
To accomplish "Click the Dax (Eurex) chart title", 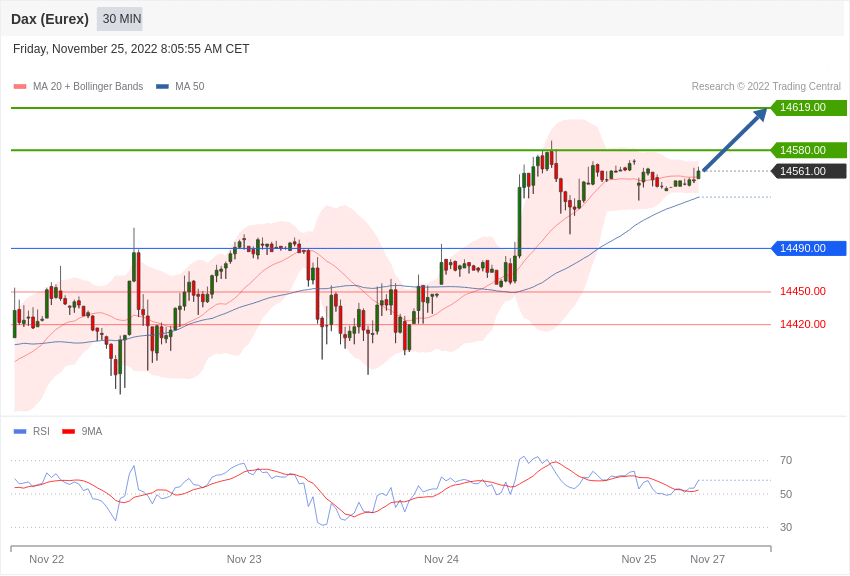I will [50, 19].
